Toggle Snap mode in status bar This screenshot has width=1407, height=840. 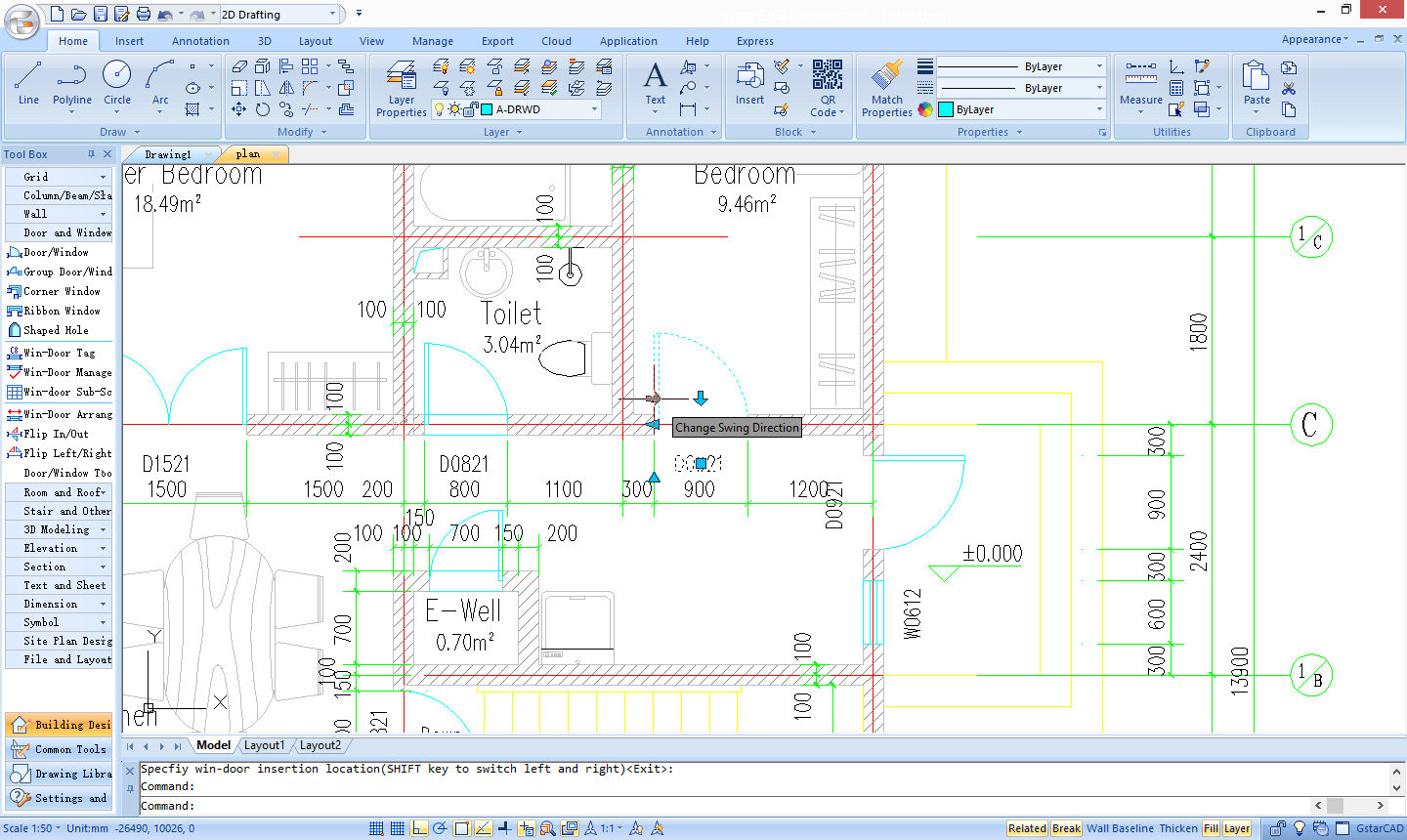tap(376, 828)
